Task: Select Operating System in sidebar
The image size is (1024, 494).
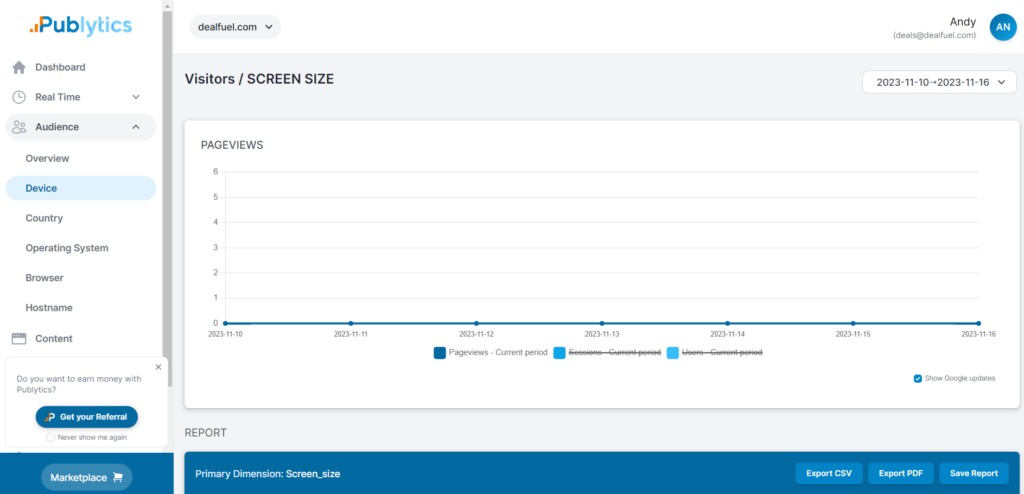Action: pos(67,248)
